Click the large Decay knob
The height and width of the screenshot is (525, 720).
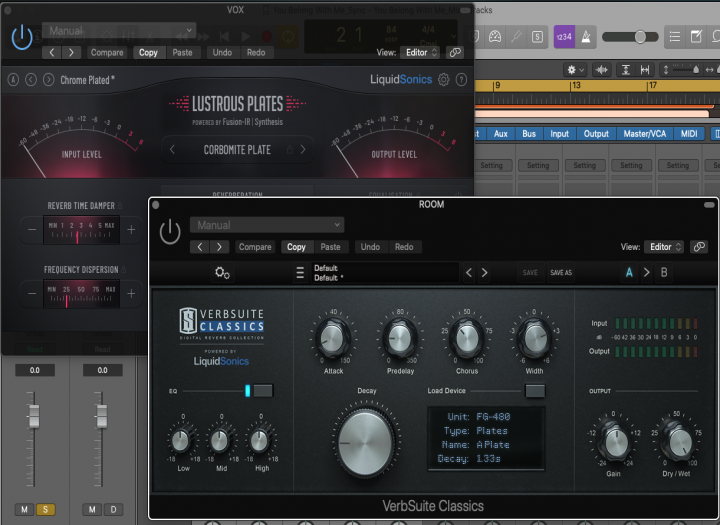pos(366,444)
